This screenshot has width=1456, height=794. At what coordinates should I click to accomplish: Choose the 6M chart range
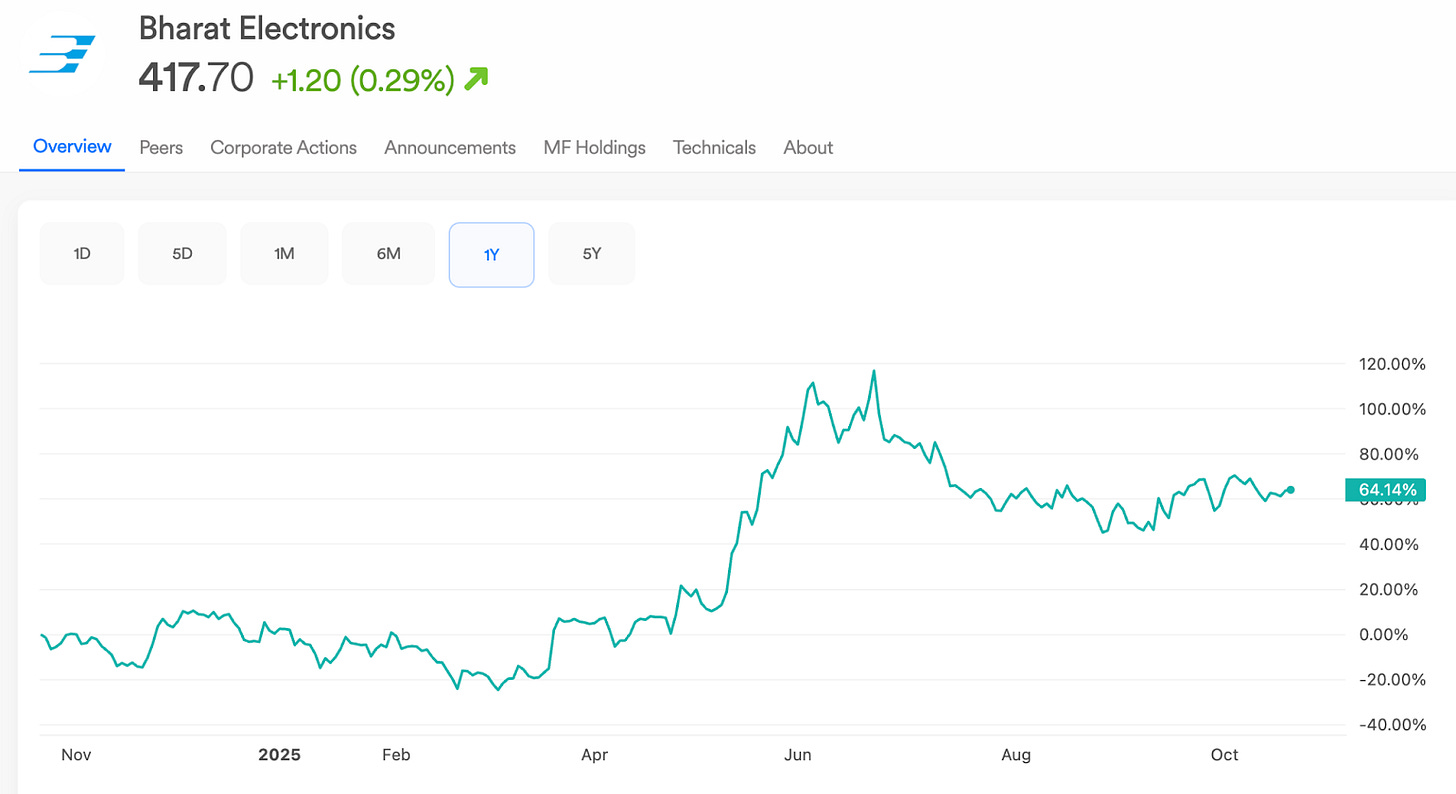click(x=388, y=254)
